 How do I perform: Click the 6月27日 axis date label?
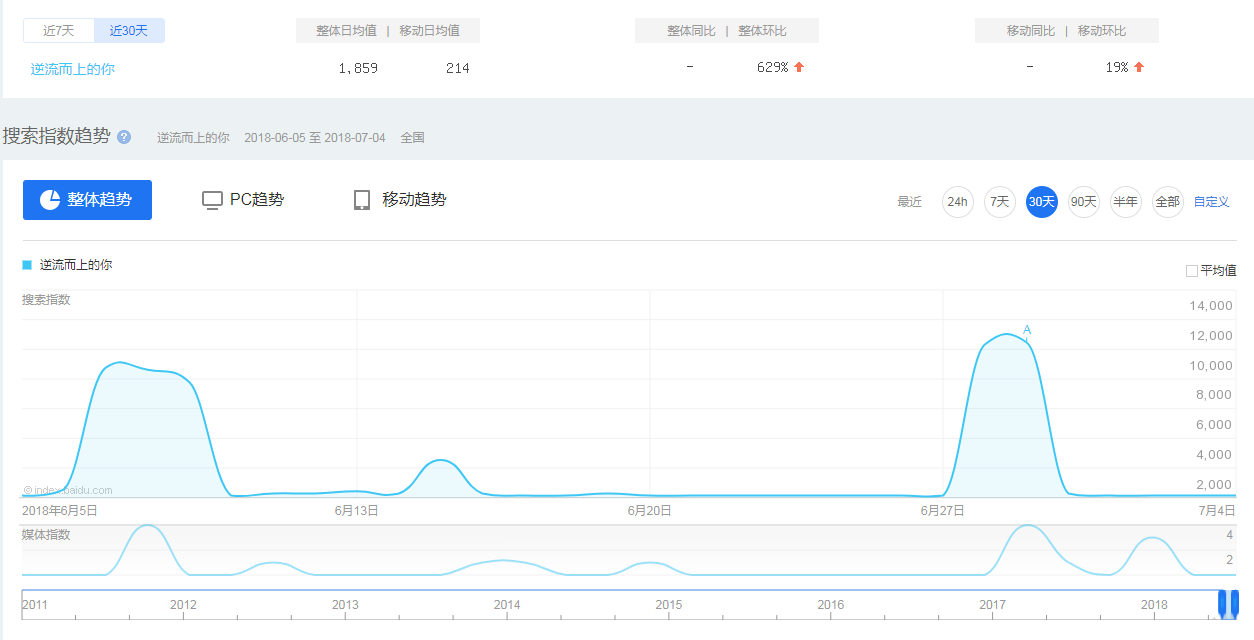(943, 511)
